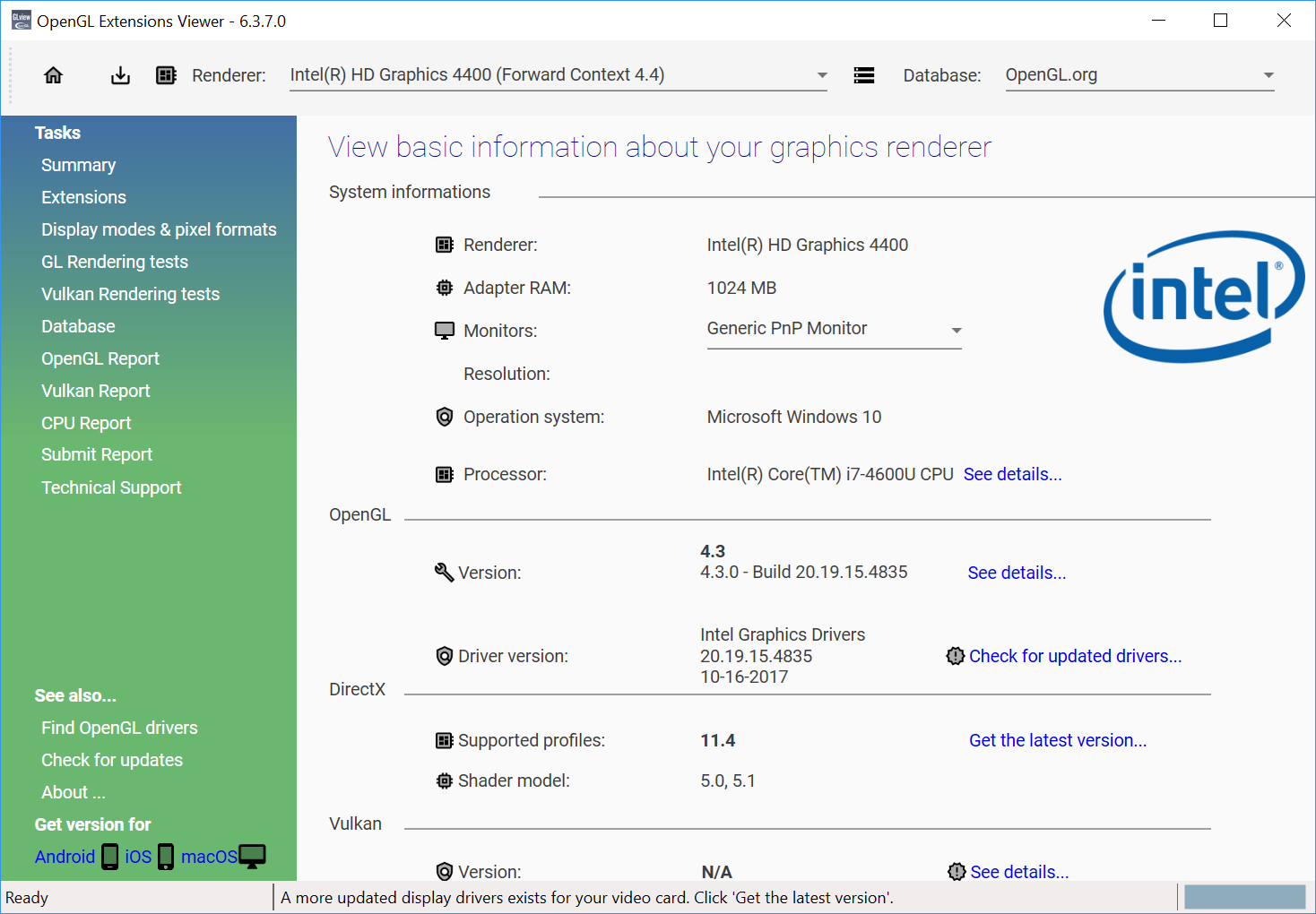This screenshot has width=1316, height=914.
Task: Click Get the latest version link
Action: click(x=1058, y=740)
